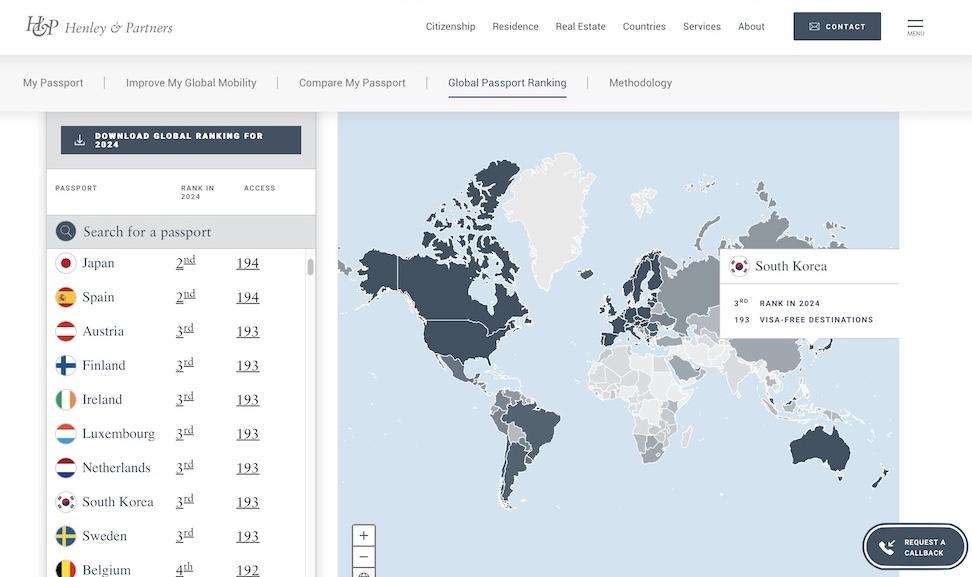Image resolution: width=972 pixels, height=577 pixels.
Task: Click the Finland flag icon
Action: coord(66,366)
